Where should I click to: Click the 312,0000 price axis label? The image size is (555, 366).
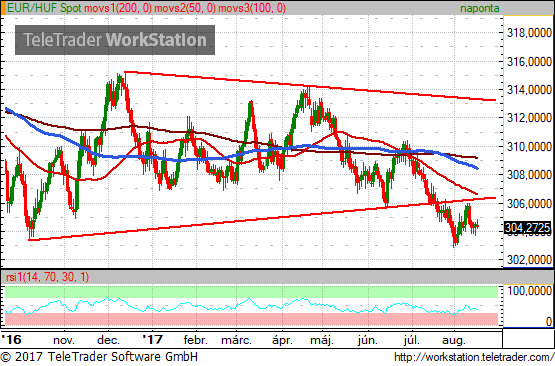point(529,118)
